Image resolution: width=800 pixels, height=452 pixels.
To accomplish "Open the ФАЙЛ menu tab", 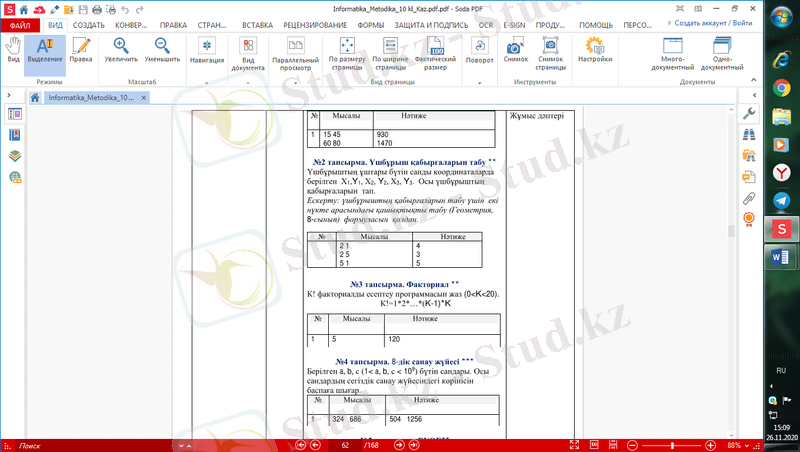I will click(x=21, y=23).
